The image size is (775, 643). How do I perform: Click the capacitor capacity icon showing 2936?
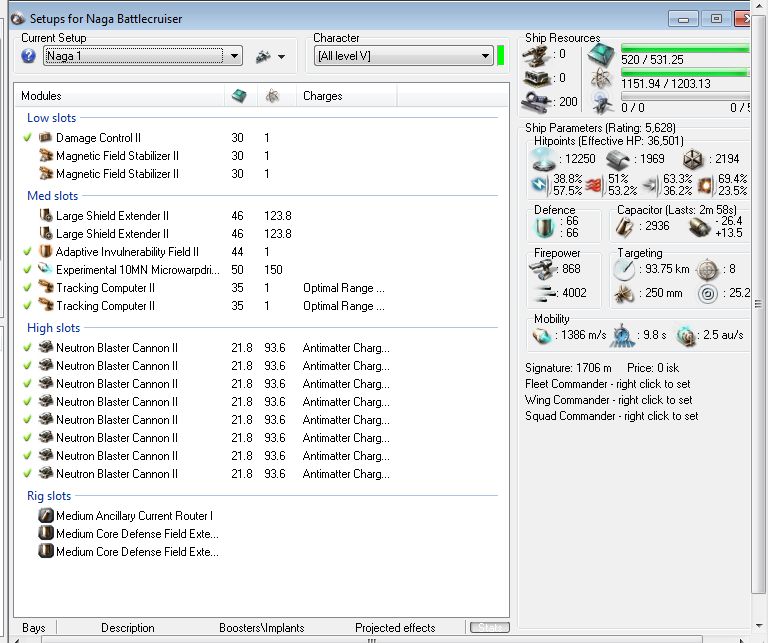pos(624,226)
